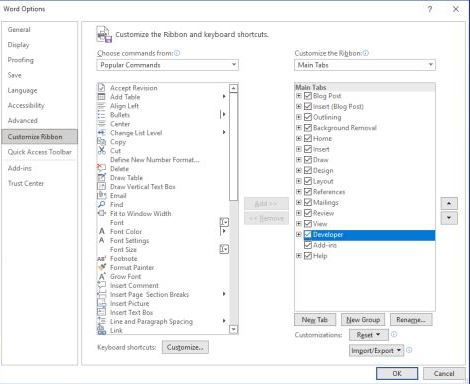
Task: Click the Insert Text Box icon
Action: [x=101, y=312]
